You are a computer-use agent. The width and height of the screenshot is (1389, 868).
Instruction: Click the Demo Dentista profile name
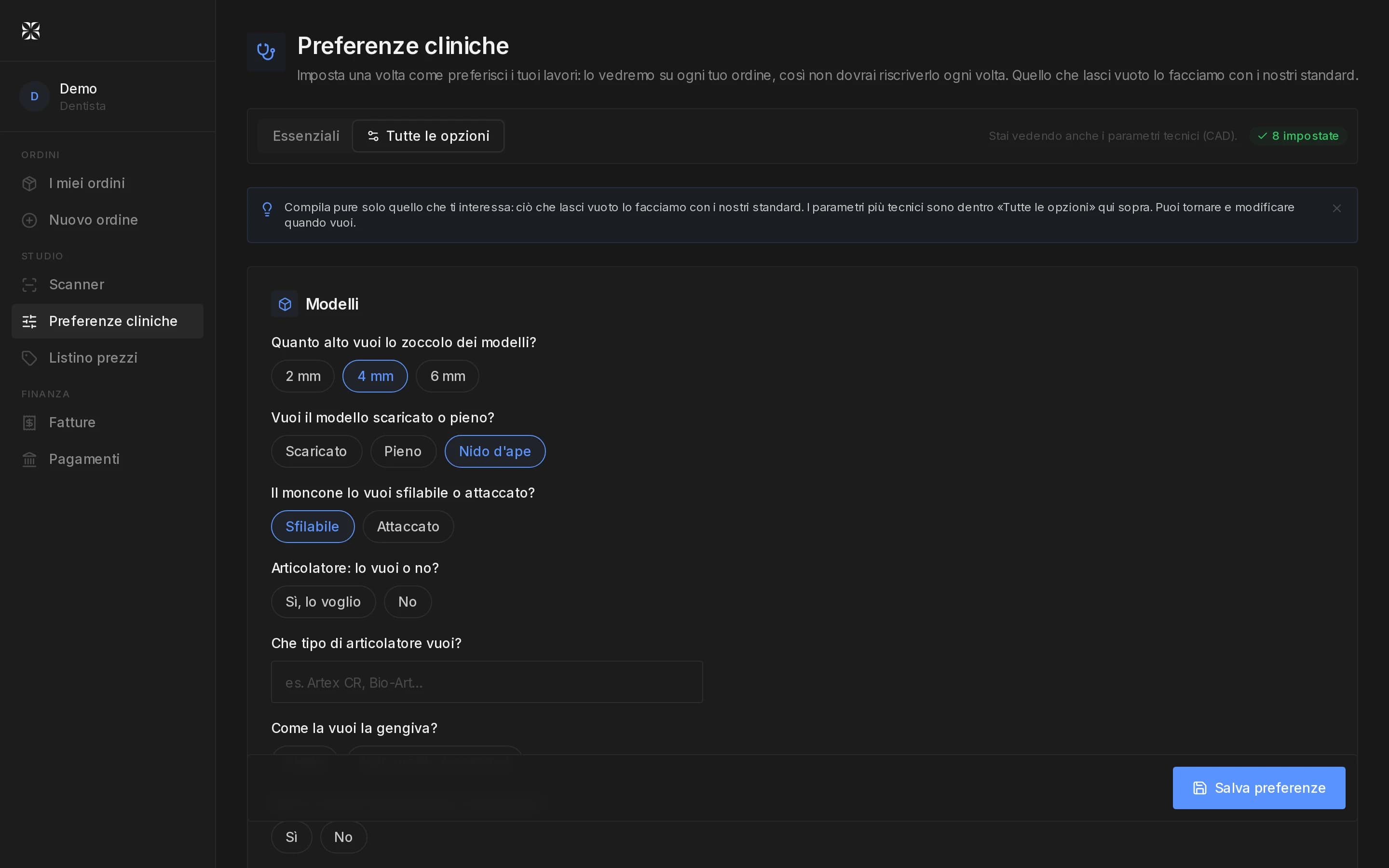click(82, 96)
